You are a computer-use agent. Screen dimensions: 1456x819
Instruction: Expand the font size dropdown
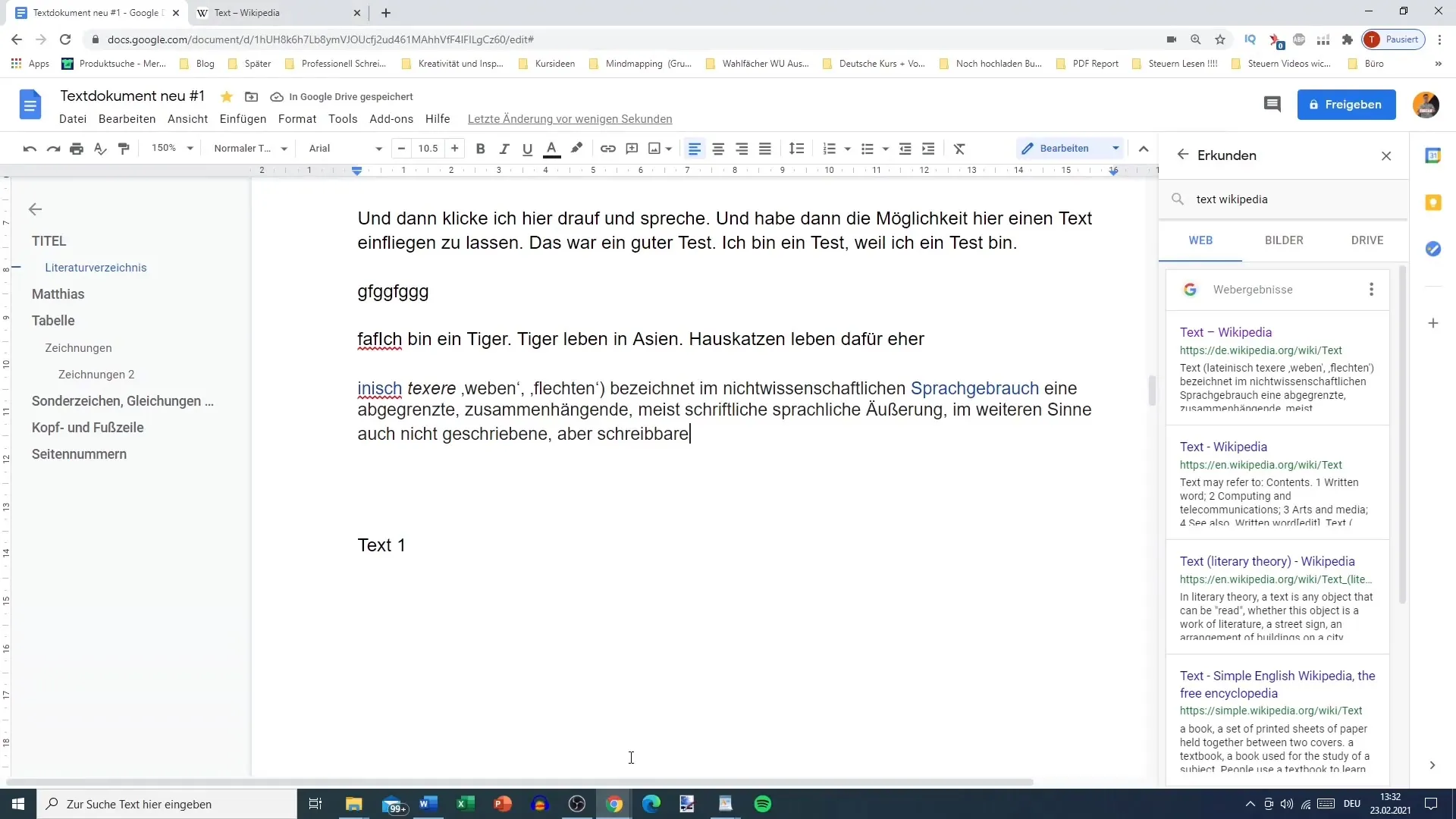(428, 148)
